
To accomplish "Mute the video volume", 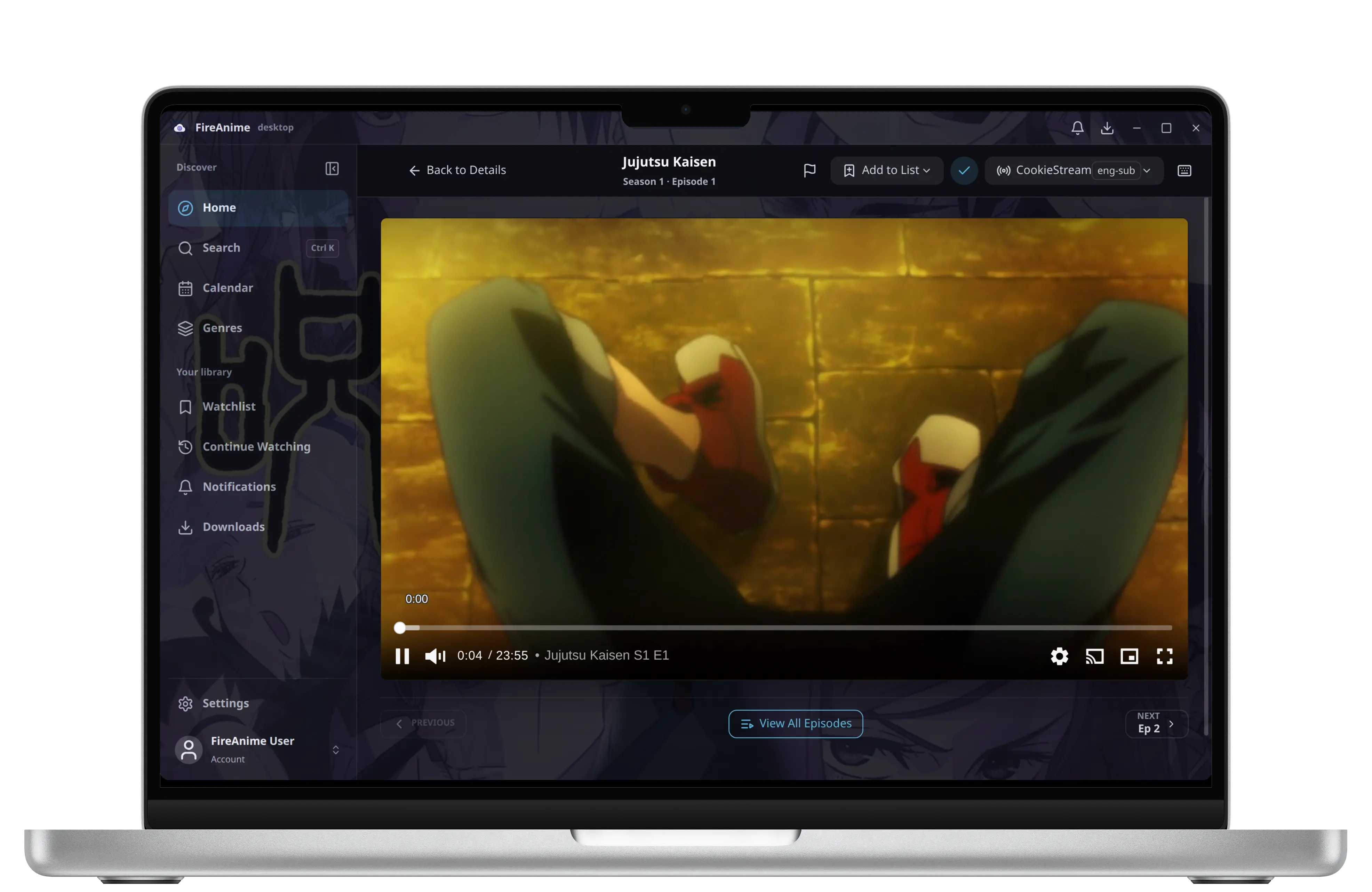I will point(435,655).
